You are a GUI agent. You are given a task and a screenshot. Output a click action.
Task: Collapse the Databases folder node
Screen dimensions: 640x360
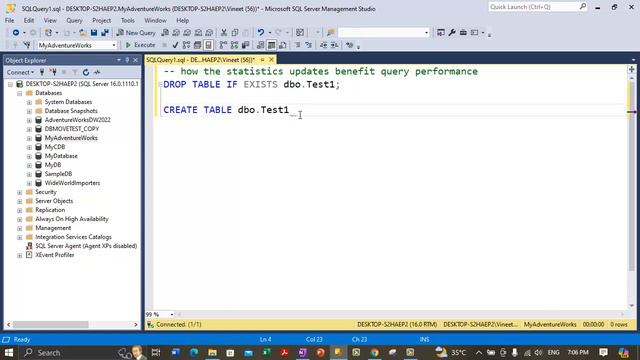pos(20,93)
